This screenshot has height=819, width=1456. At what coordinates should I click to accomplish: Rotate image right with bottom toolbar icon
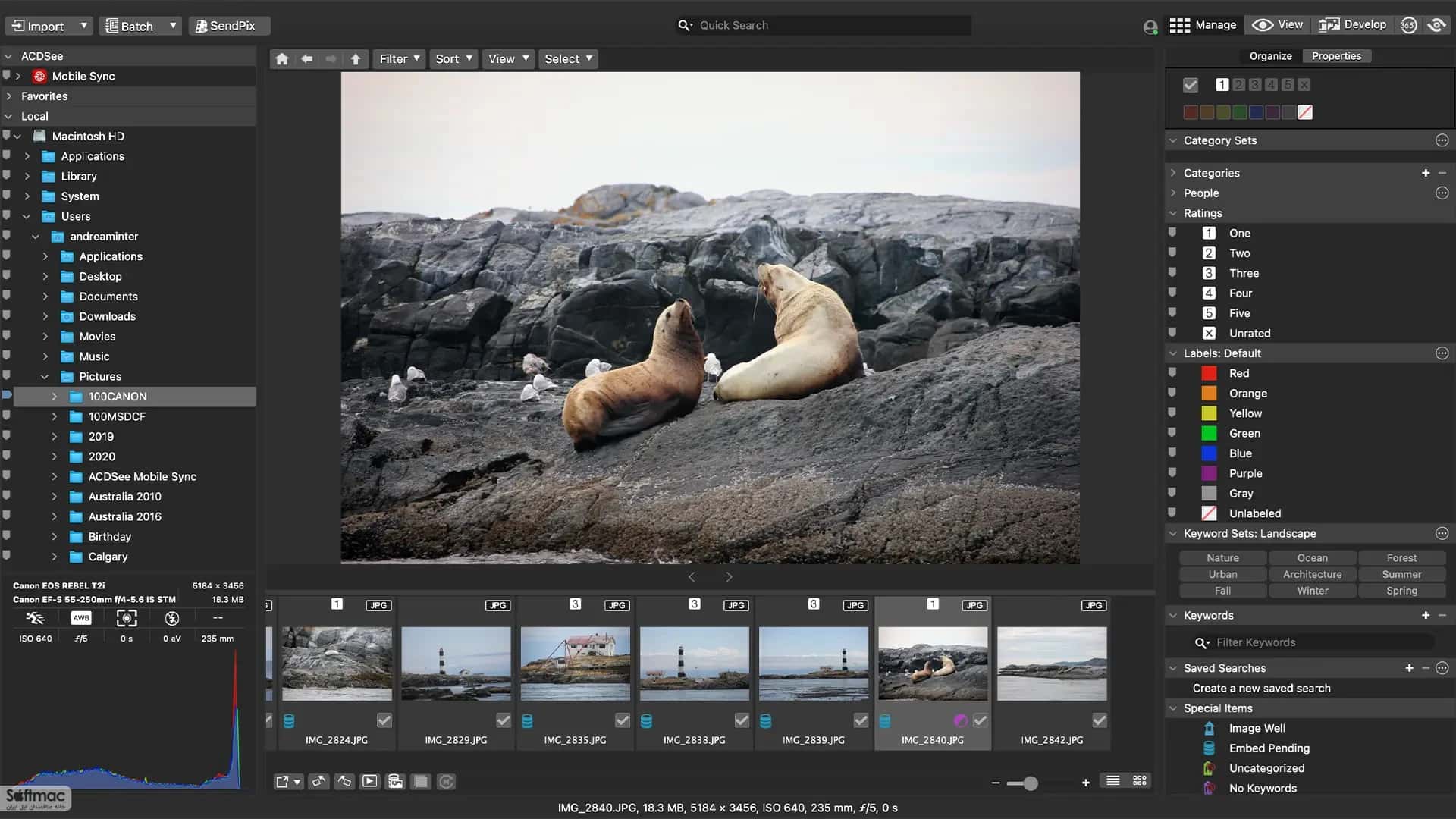[344, 782]
